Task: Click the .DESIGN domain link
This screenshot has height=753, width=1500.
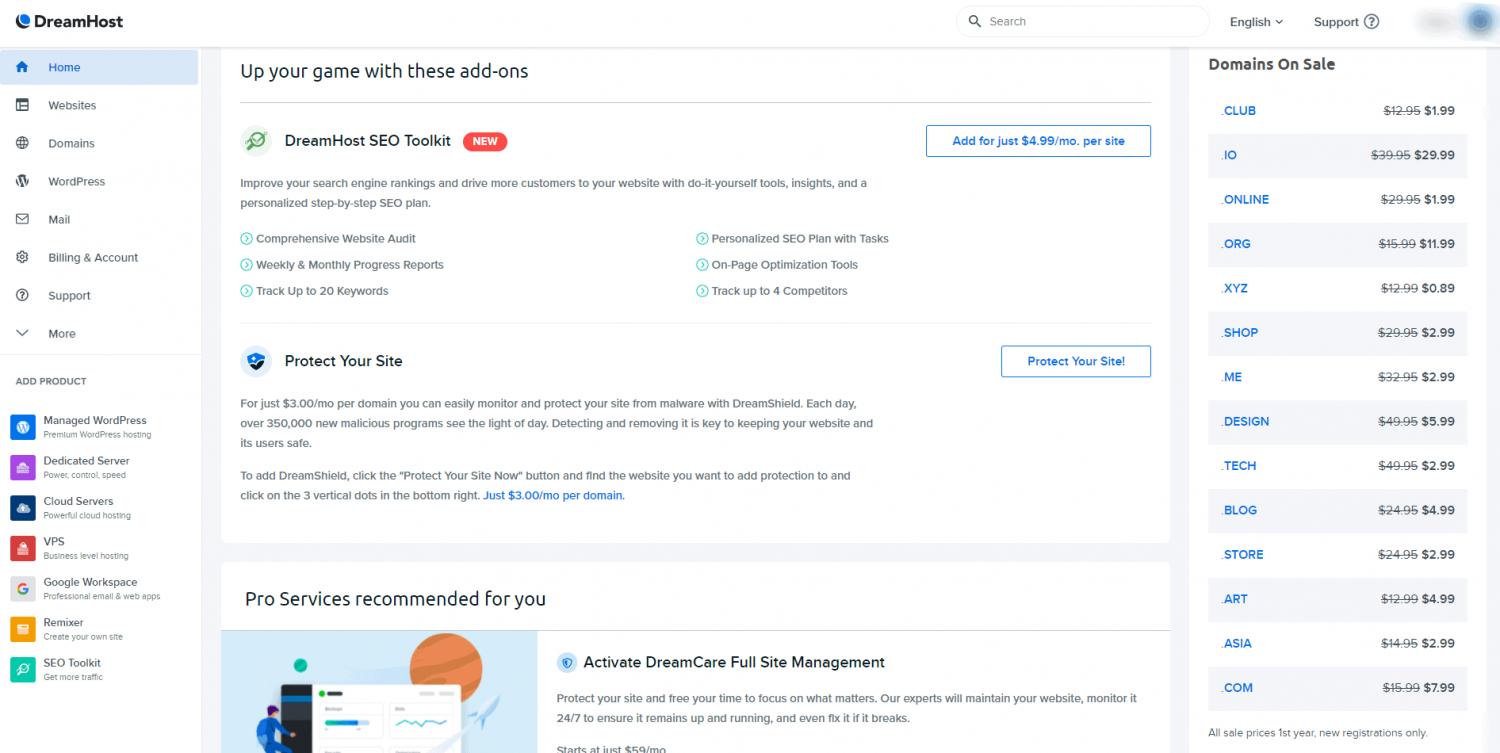Action: pyautogui.click(x=1245, y=421)
